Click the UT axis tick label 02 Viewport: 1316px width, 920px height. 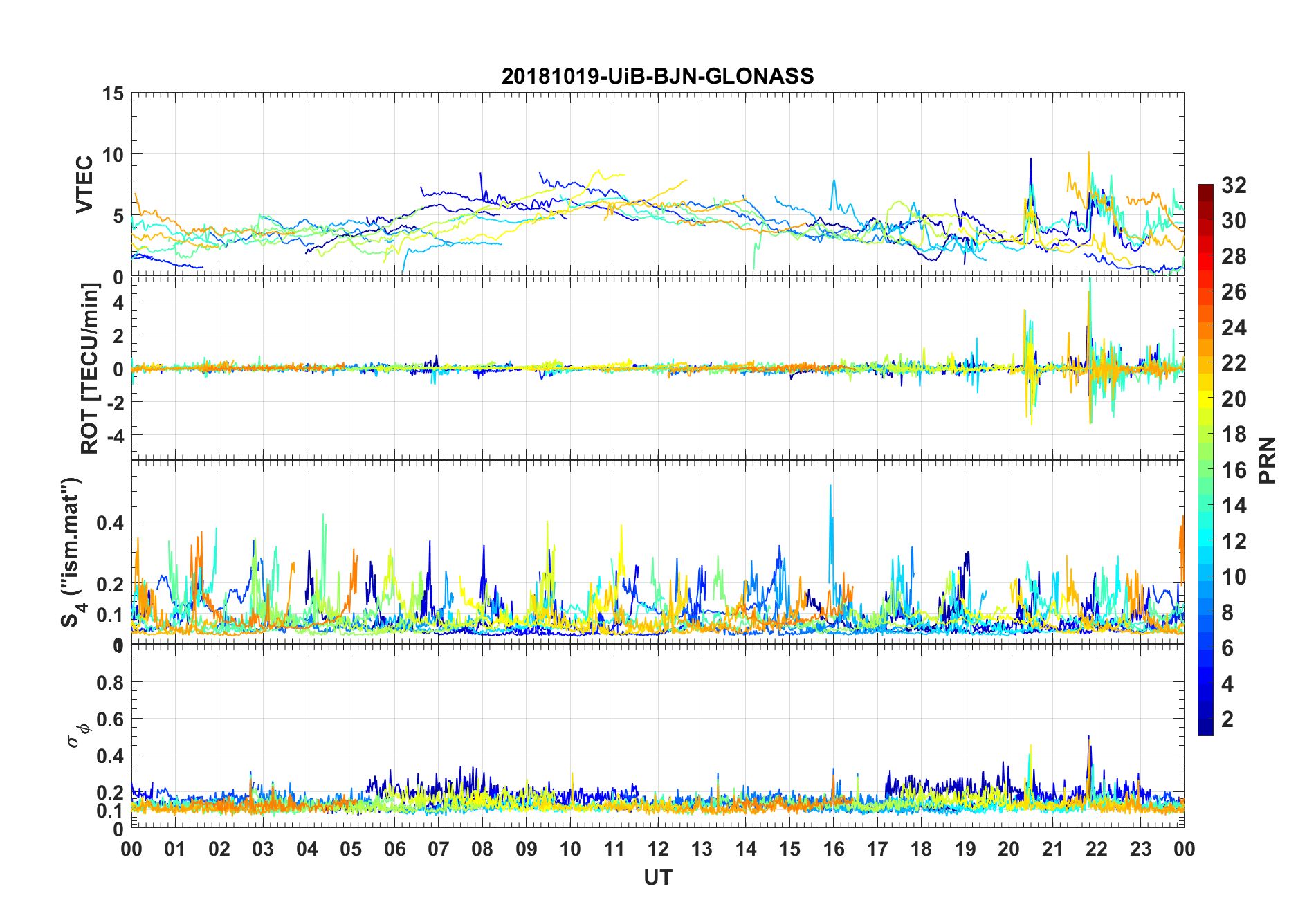(219, 849)
